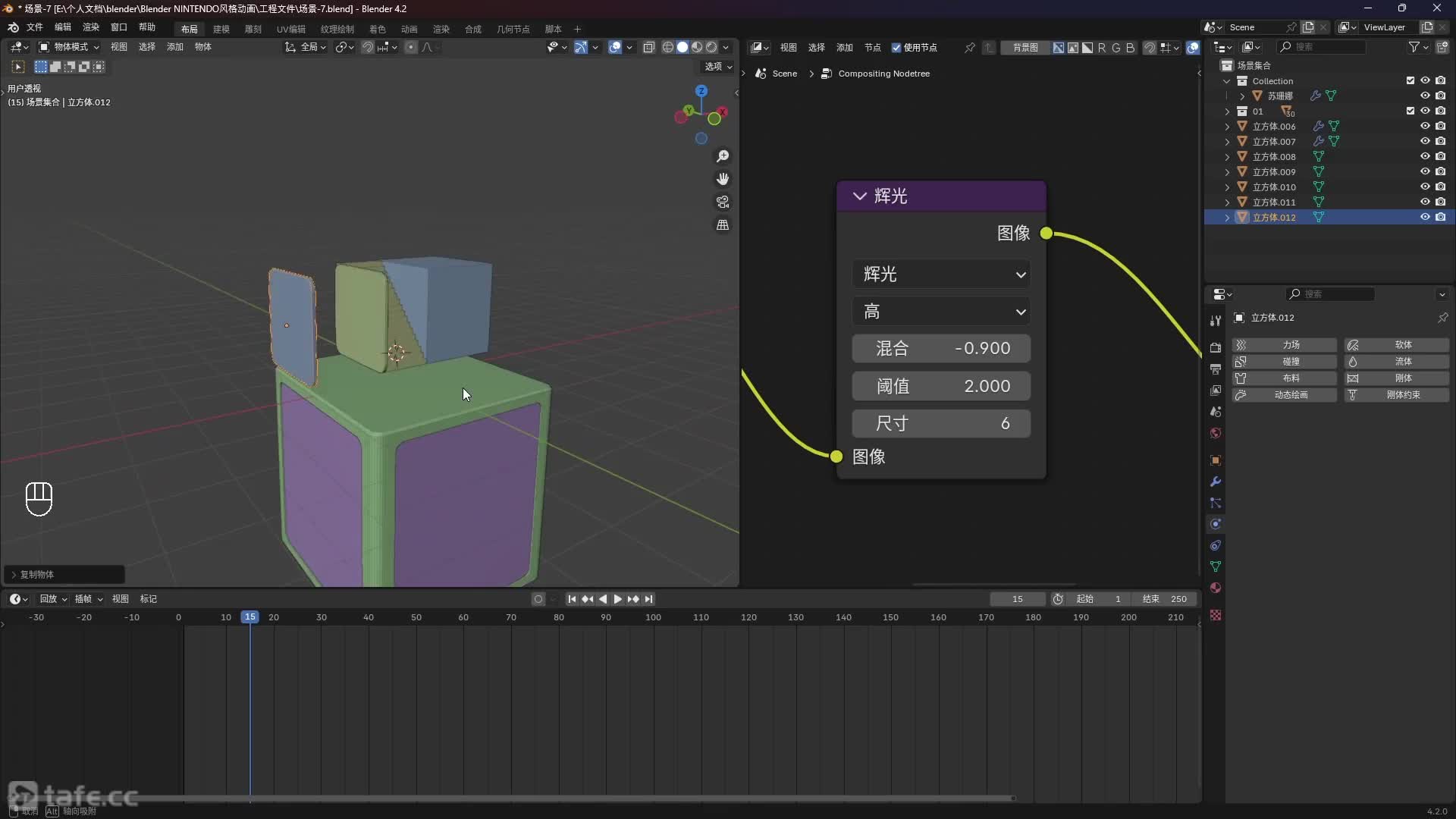This screenshot has height=819, width=1456.
Task: Select solid viewport shading sphere icon
Action: click(682, 47)
